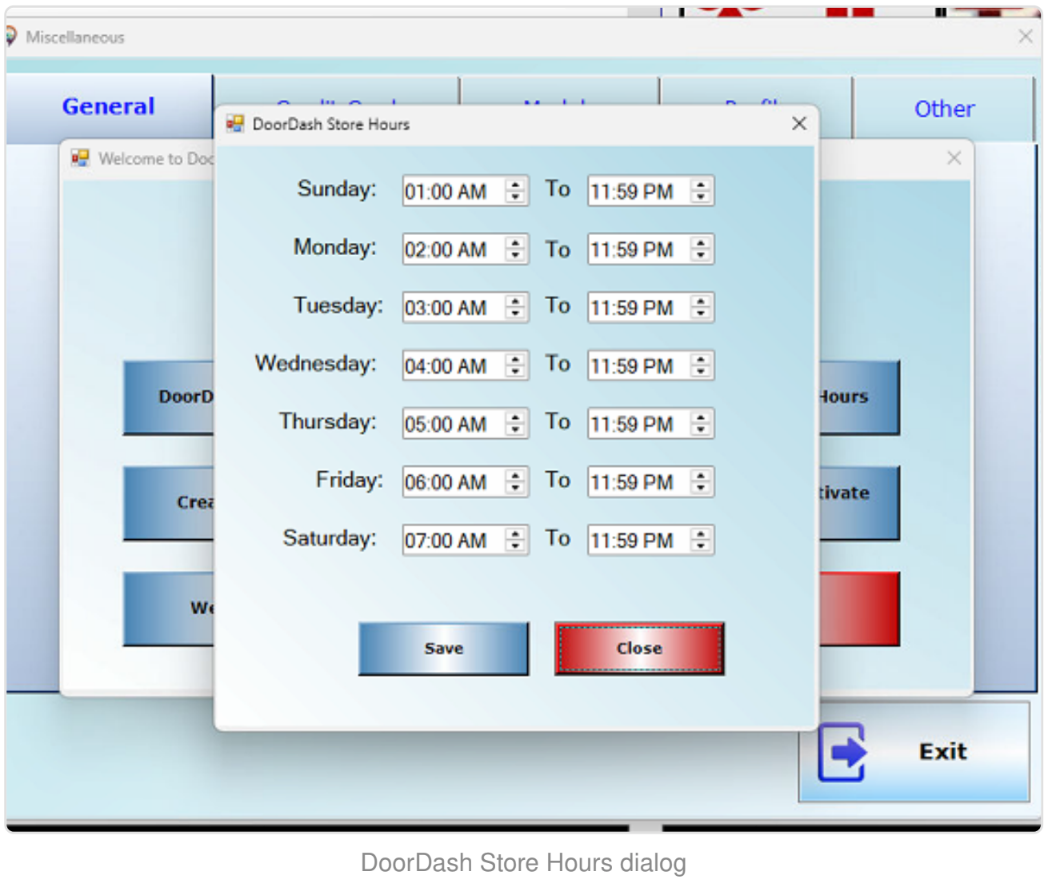Switch to the Other tab
This screenshot has width=1046, height=884.
944,109
